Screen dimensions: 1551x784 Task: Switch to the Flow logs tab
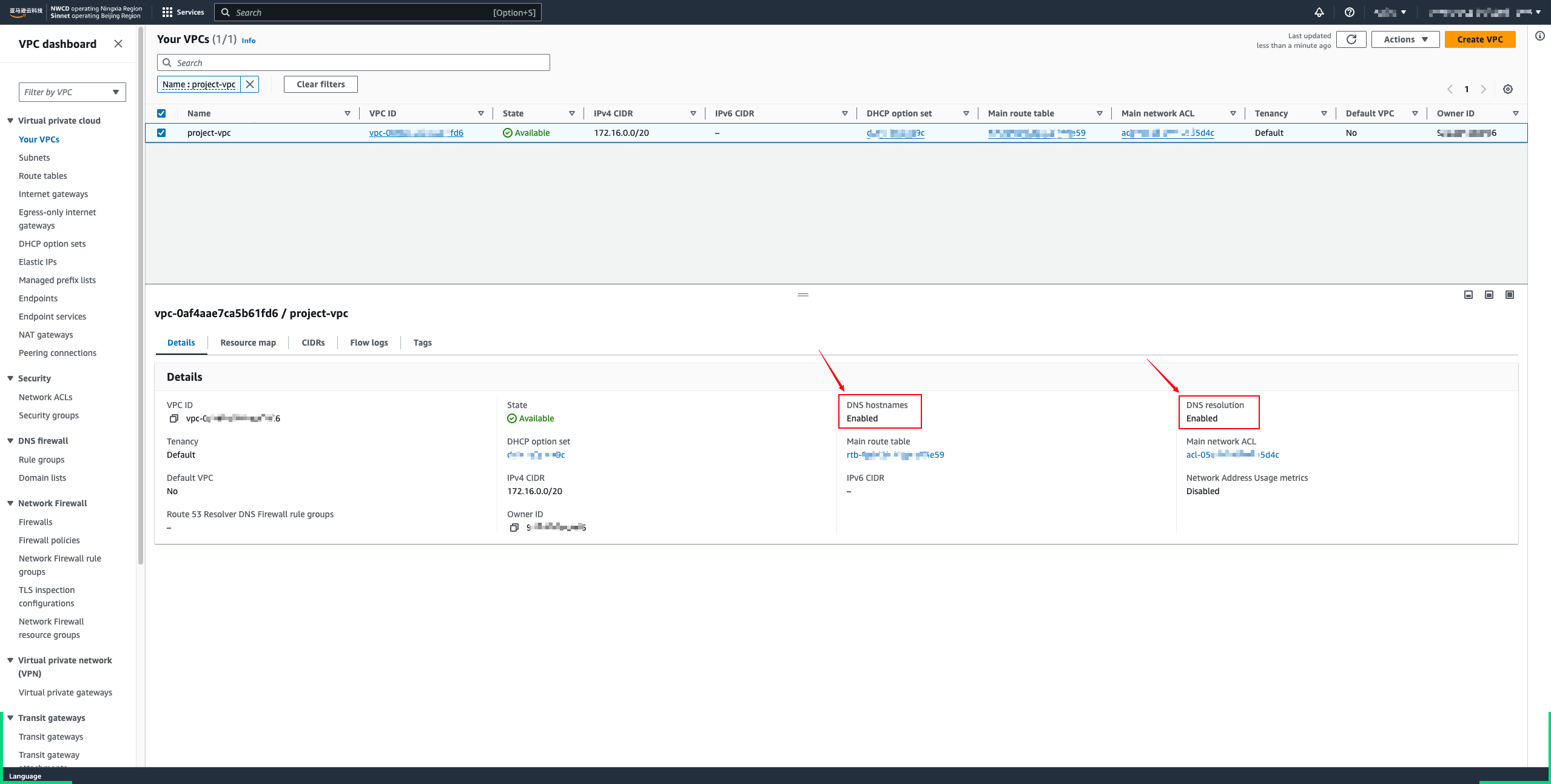pos(369,343)
